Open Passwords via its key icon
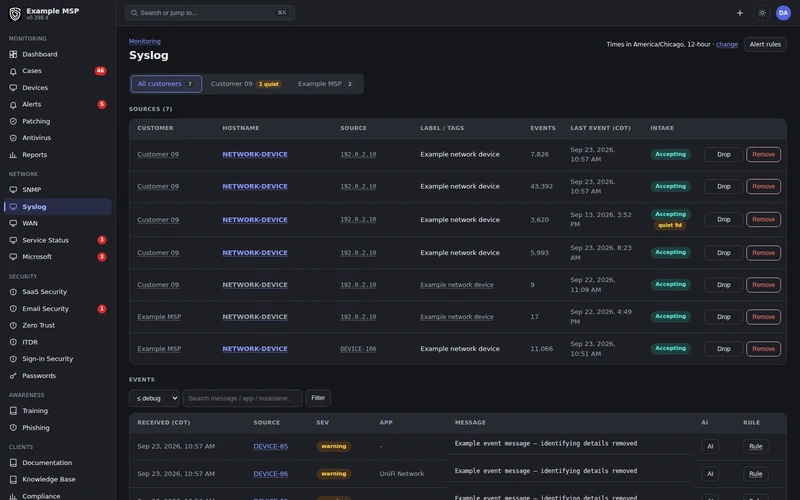Screen dimensions: 800x500 pyautogui.click(x=13, y=376)
